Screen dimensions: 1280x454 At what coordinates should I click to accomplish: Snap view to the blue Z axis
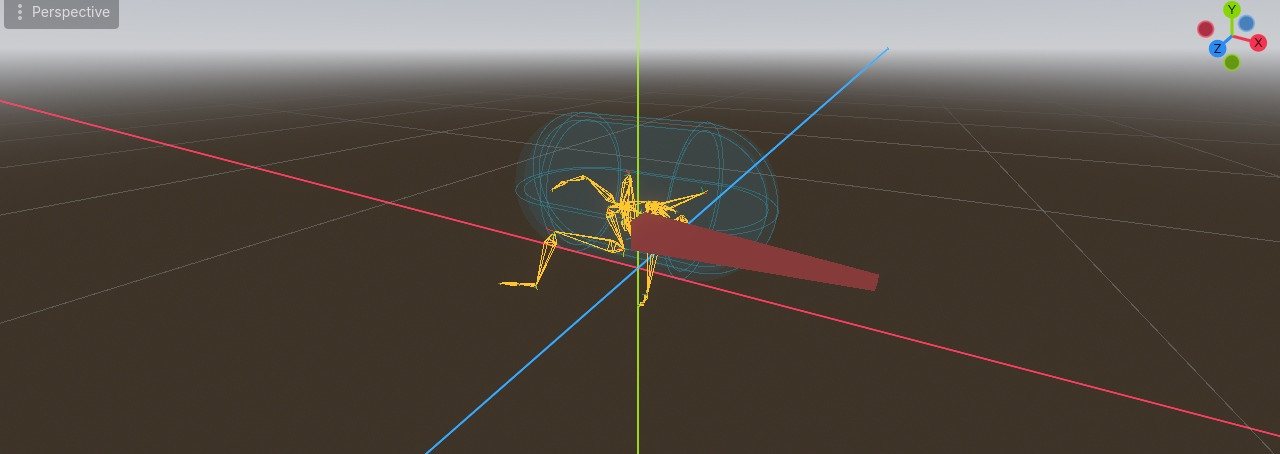1217,49
